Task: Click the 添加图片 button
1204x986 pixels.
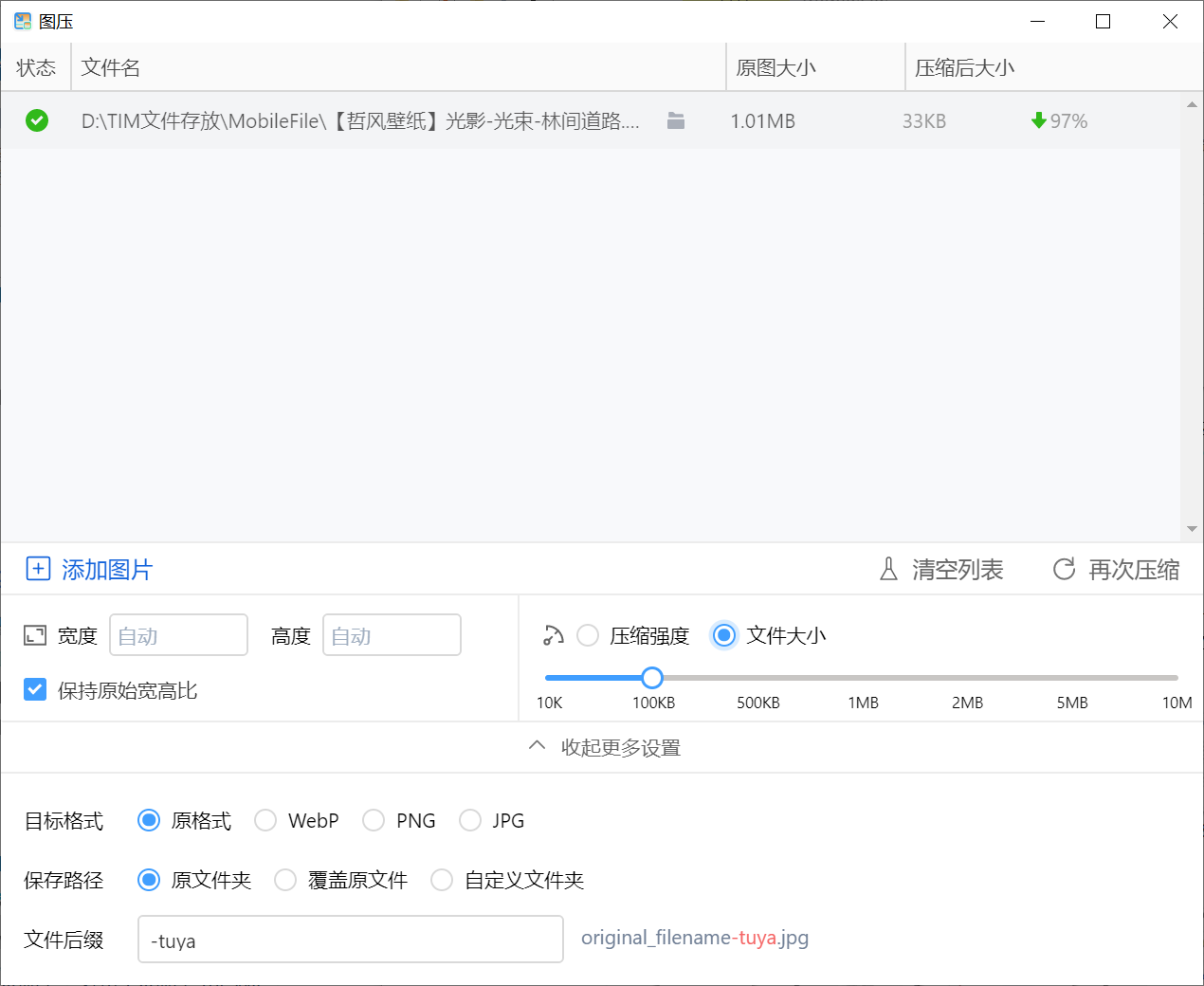Action: tap(89, 569)
